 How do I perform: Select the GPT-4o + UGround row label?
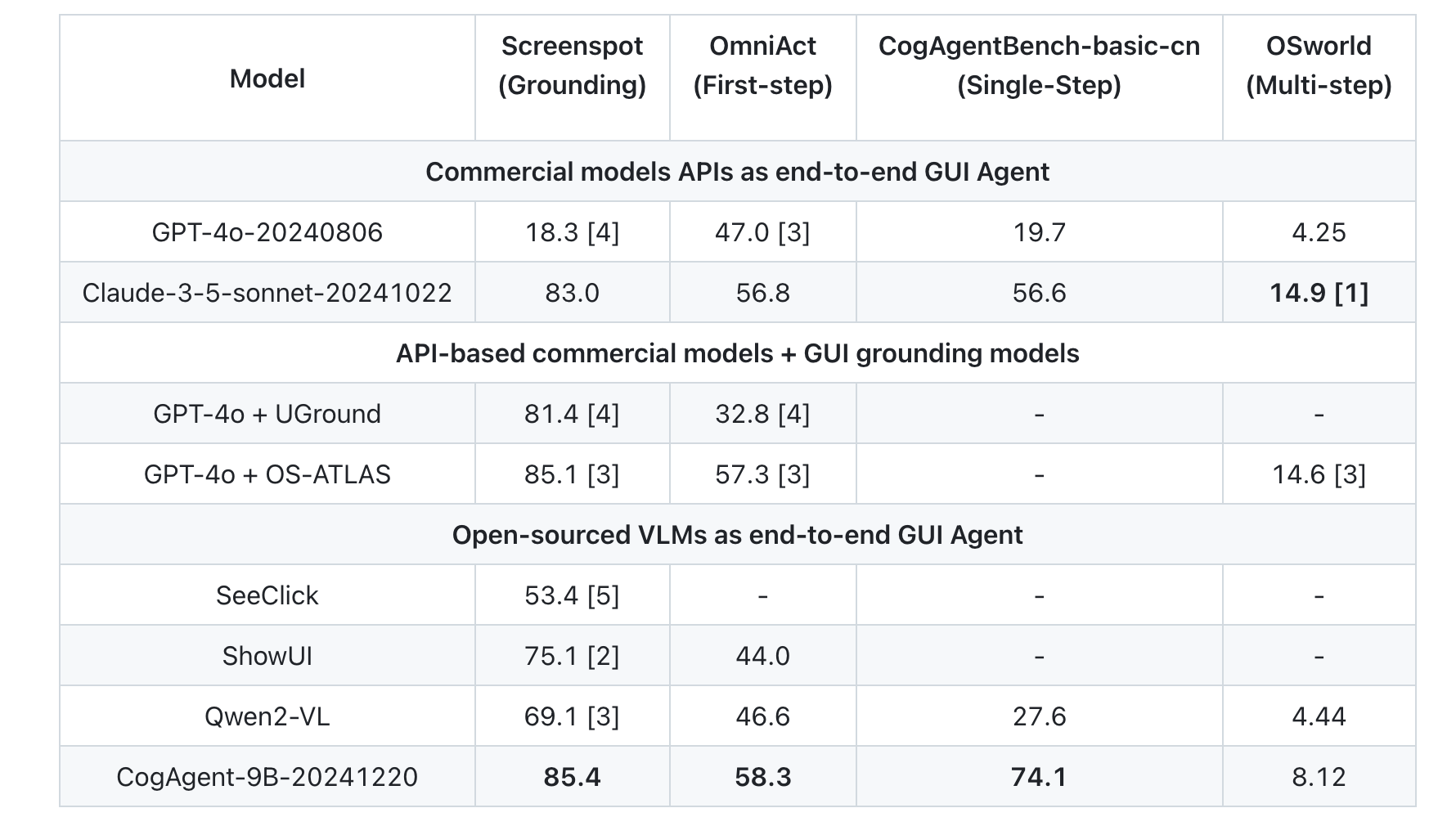tap(267, 414)
